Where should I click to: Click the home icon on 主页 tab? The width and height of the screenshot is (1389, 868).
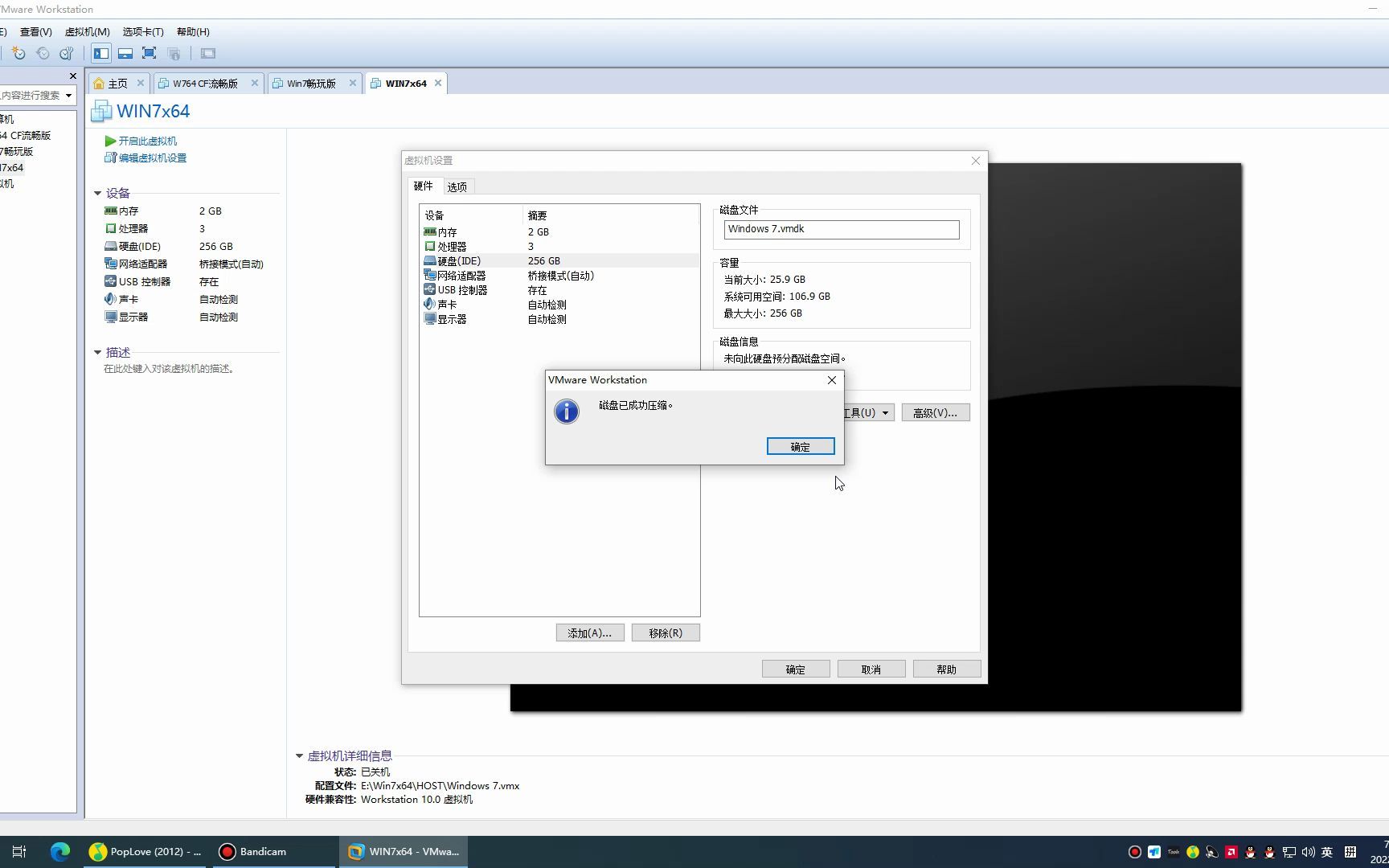(100, 84)
